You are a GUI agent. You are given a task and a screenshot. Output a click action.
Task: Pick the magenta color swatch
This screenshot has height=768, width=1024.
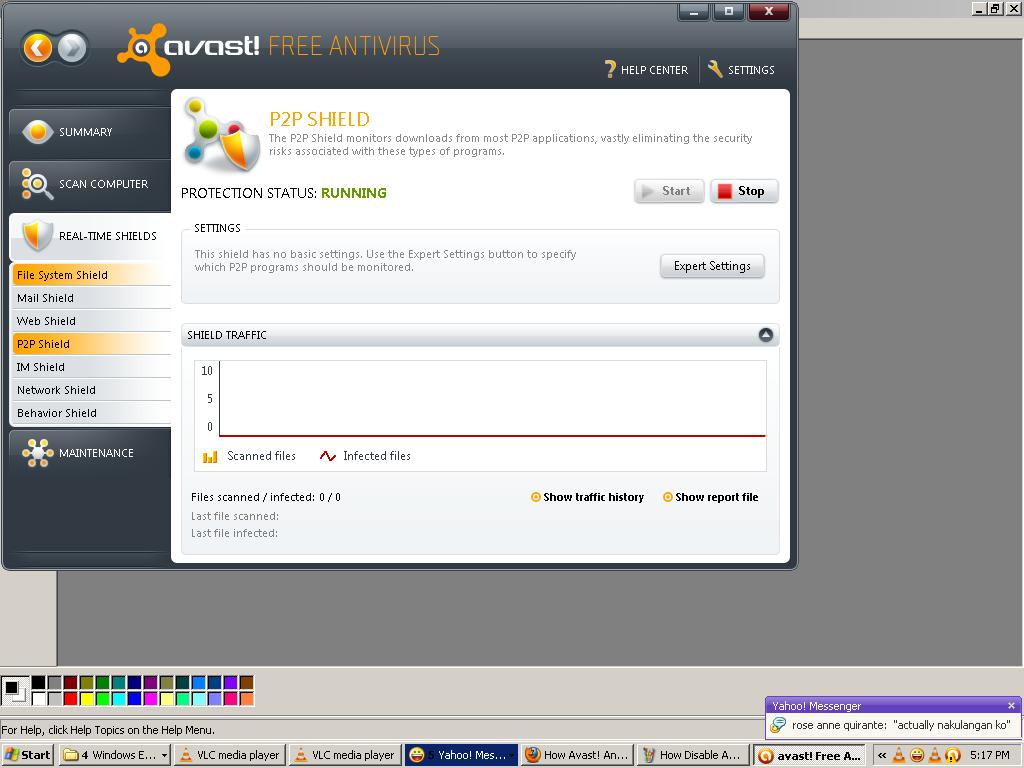pyautogui.click(x=150, y=698)
